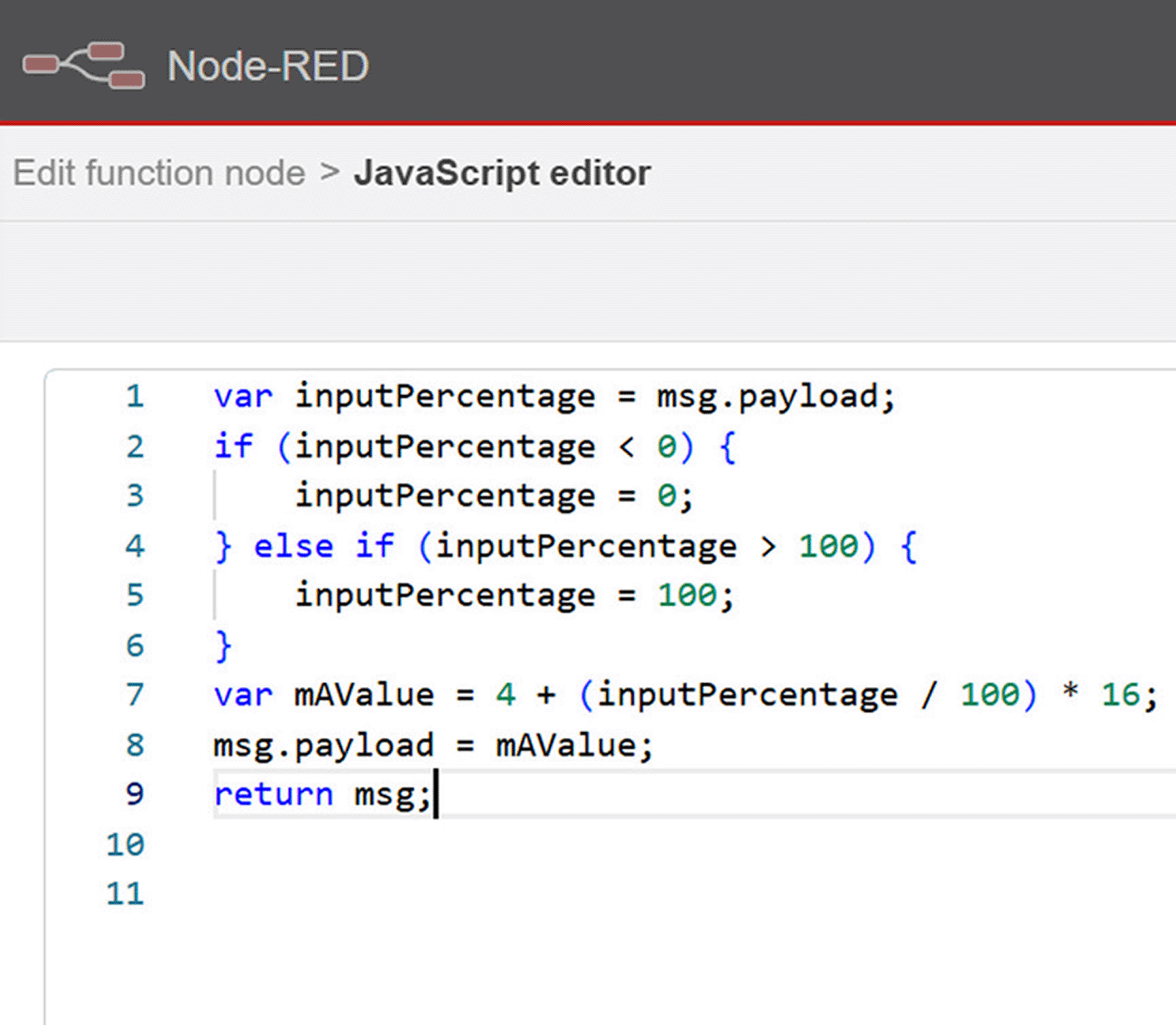The height and width of the screenshot is (1025, 1176).
Task: Click the else keyword on line 4
Action: [x=293, y=546]
